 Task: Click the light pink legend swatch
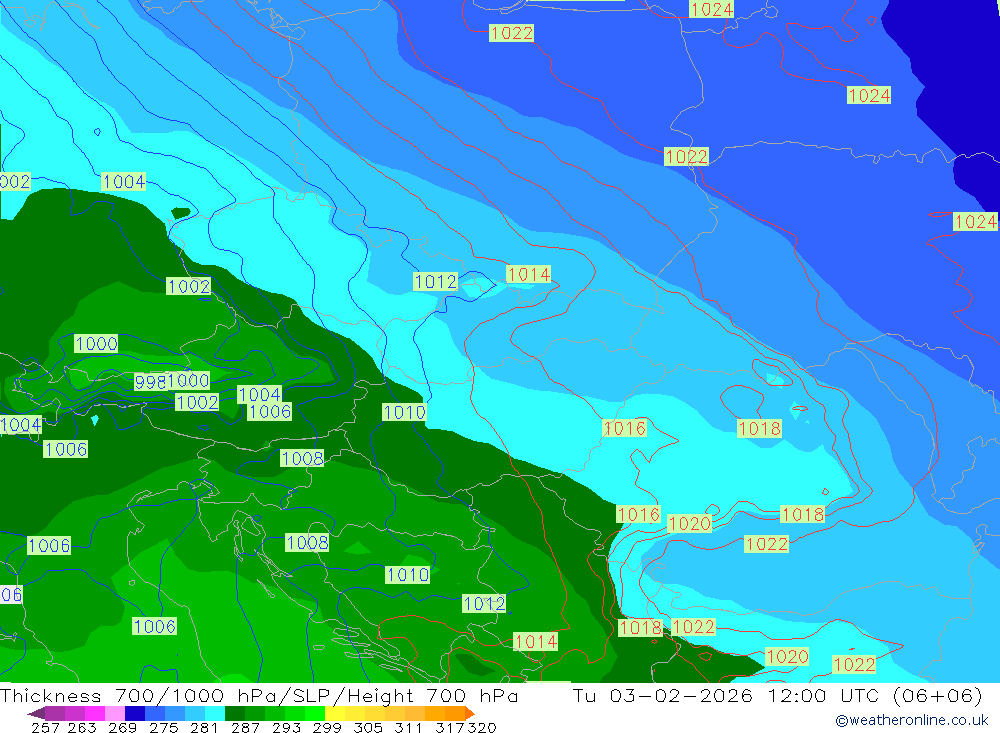pos(115,713)
